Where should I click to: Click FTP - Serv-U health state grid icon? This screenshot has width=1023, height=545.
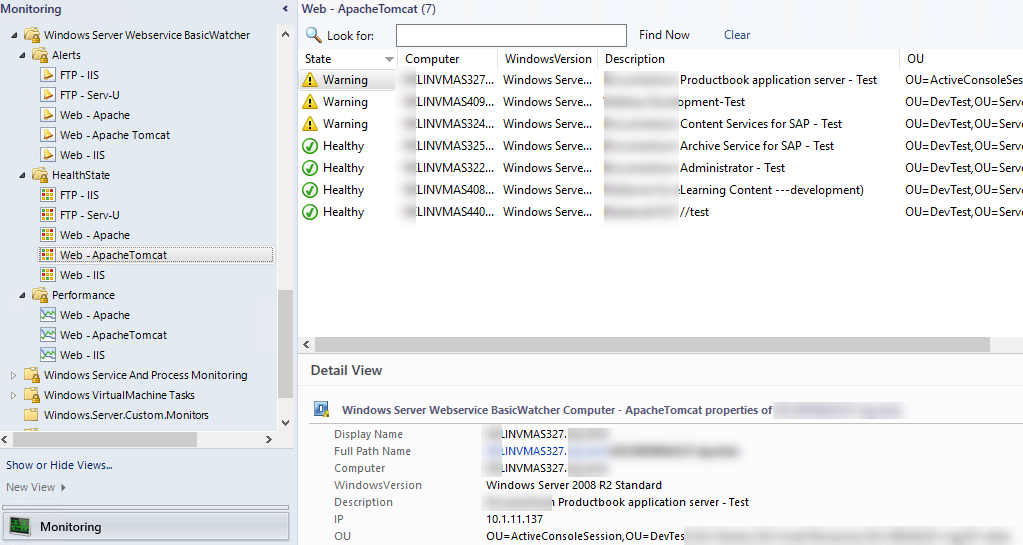tap(48, 215)
